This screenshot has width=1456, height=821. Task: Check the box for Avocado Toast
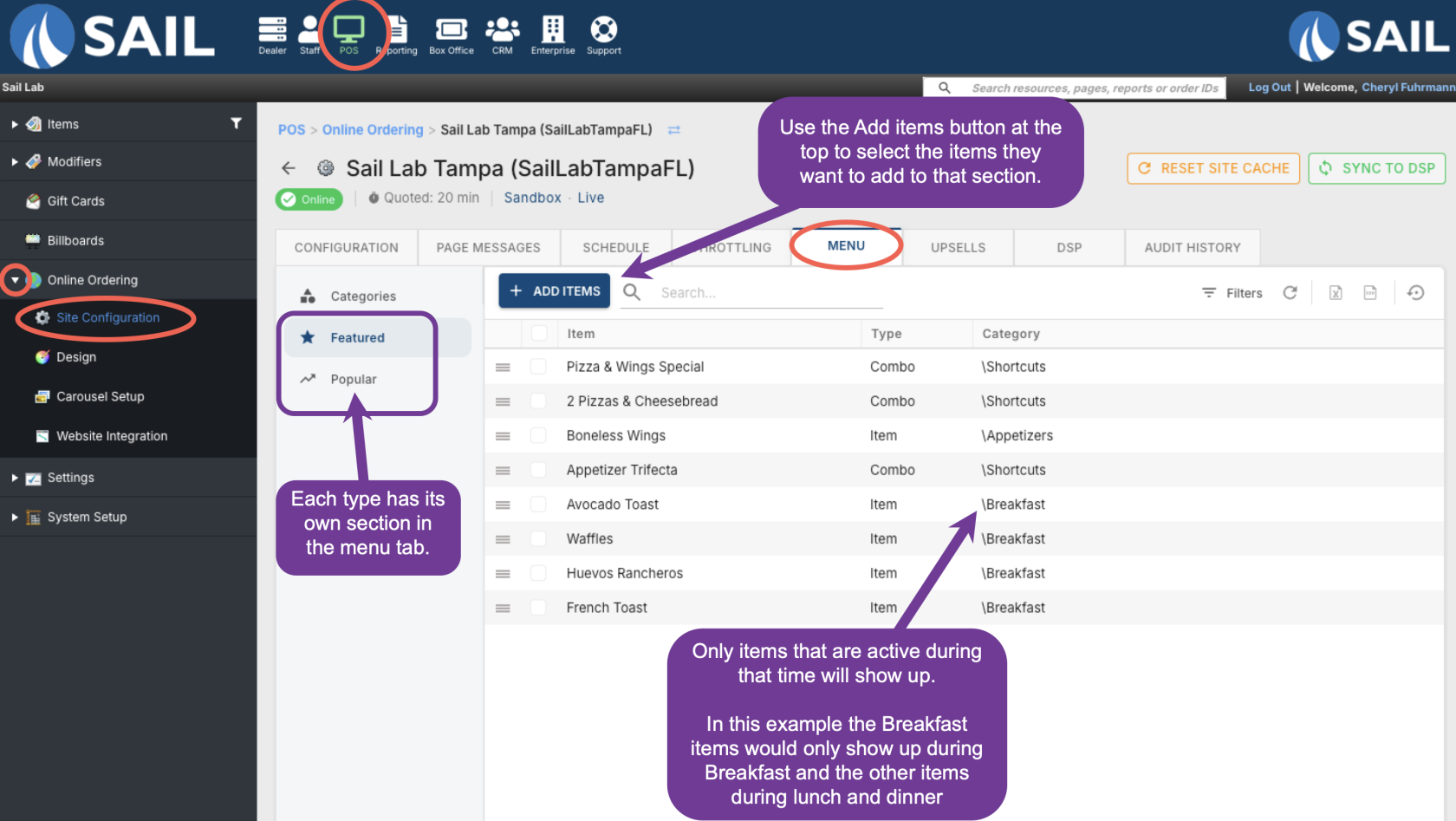538,505
